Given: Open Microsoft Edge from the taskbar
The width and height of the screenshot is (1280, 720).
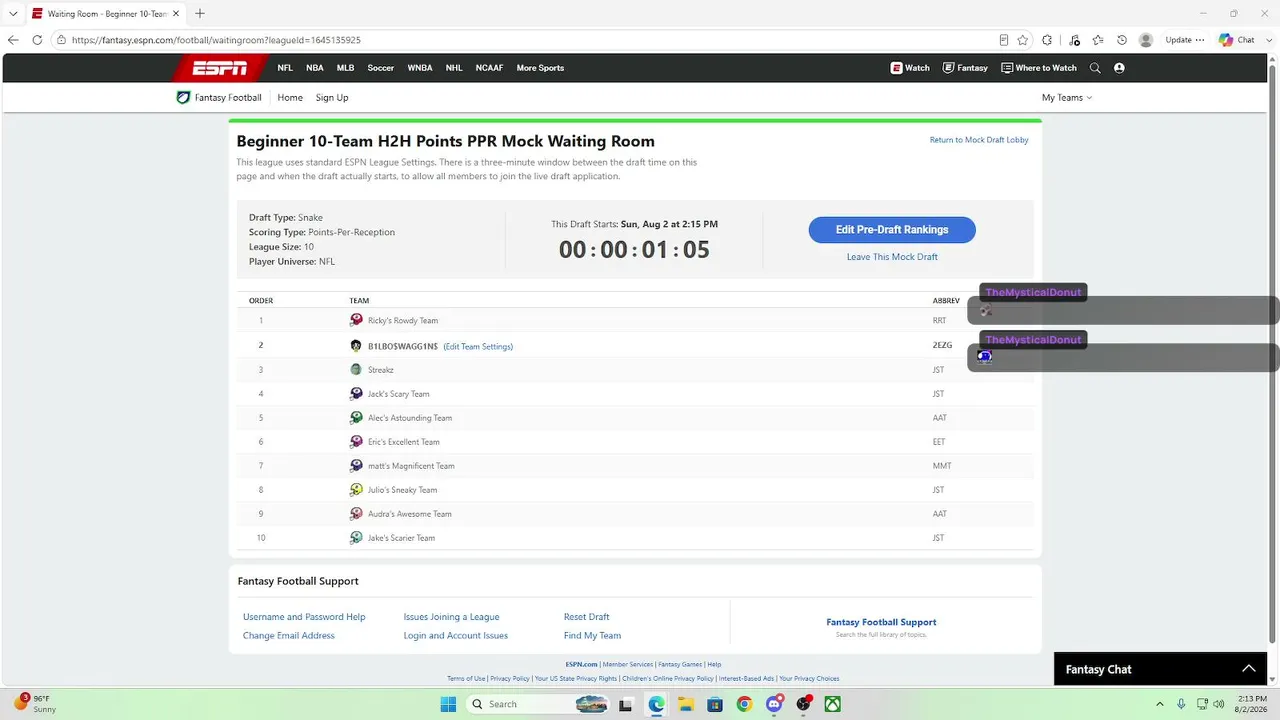Looking at the screenshot, I should [656, 704].
